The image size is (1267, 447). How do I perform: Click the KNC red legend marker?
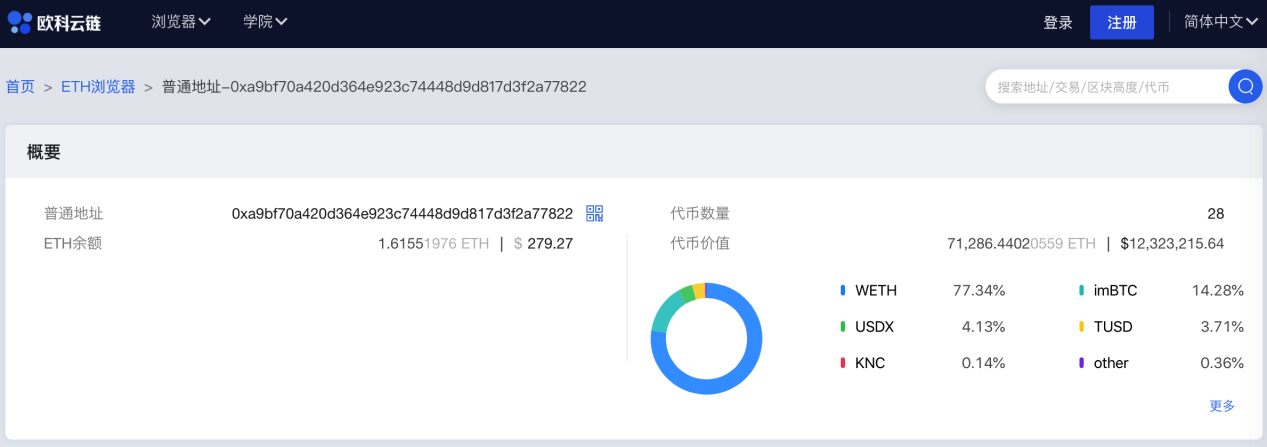pos(843,363)
